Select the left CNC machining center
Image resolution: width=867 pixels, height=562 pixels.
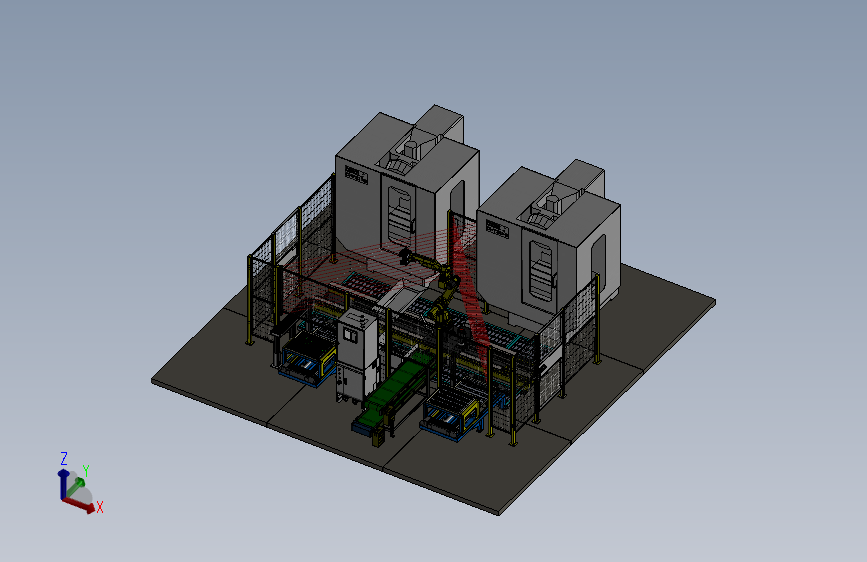coord(406,188)
